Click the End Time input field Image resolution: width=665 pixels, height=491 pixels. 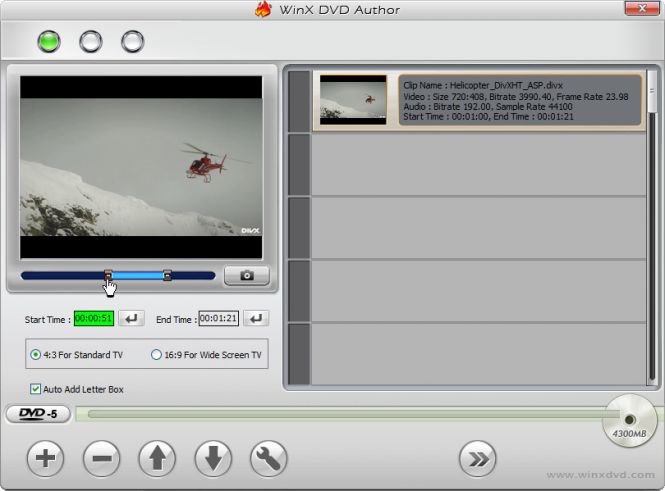[218, 319]
